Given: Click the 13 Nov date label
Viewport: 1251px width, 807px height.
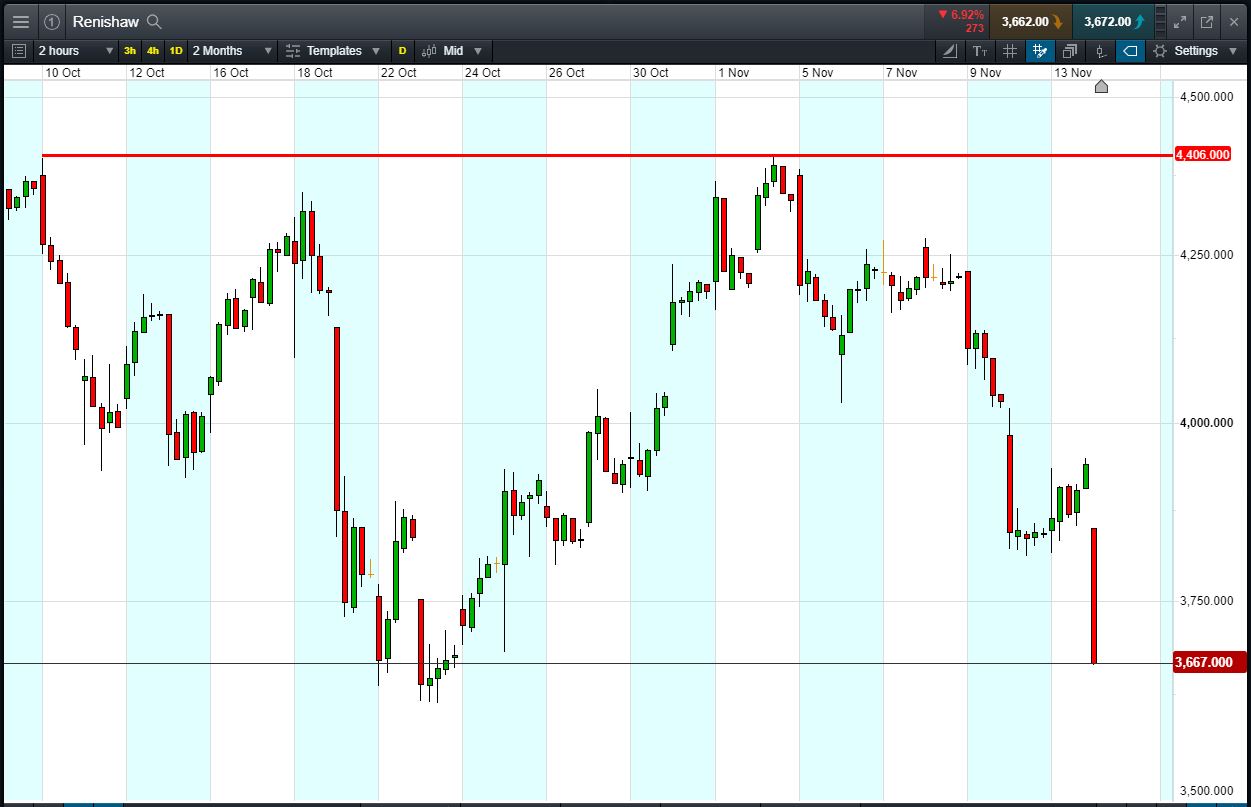Looking at the screenshot, I should pyautogui.click(x=1073, y=73).
